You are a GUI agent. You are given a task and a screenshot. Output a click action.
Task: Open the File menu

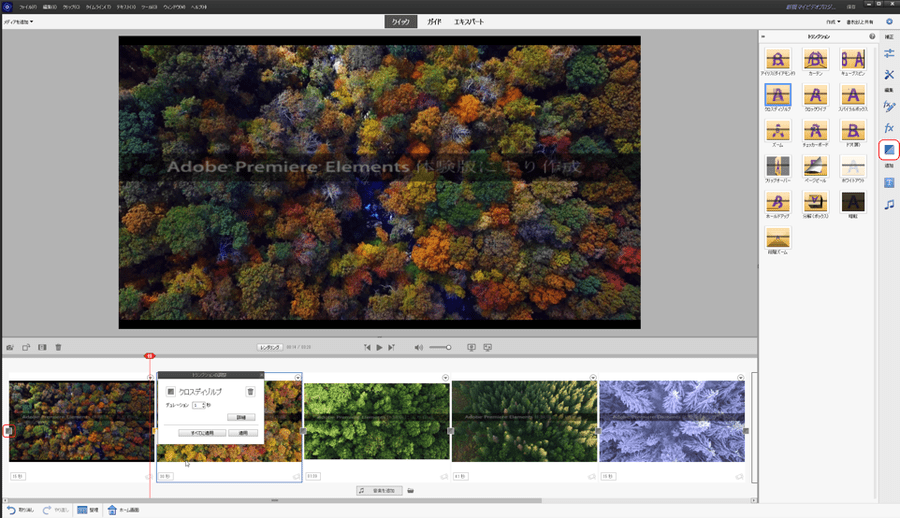(x=28, y=7)
